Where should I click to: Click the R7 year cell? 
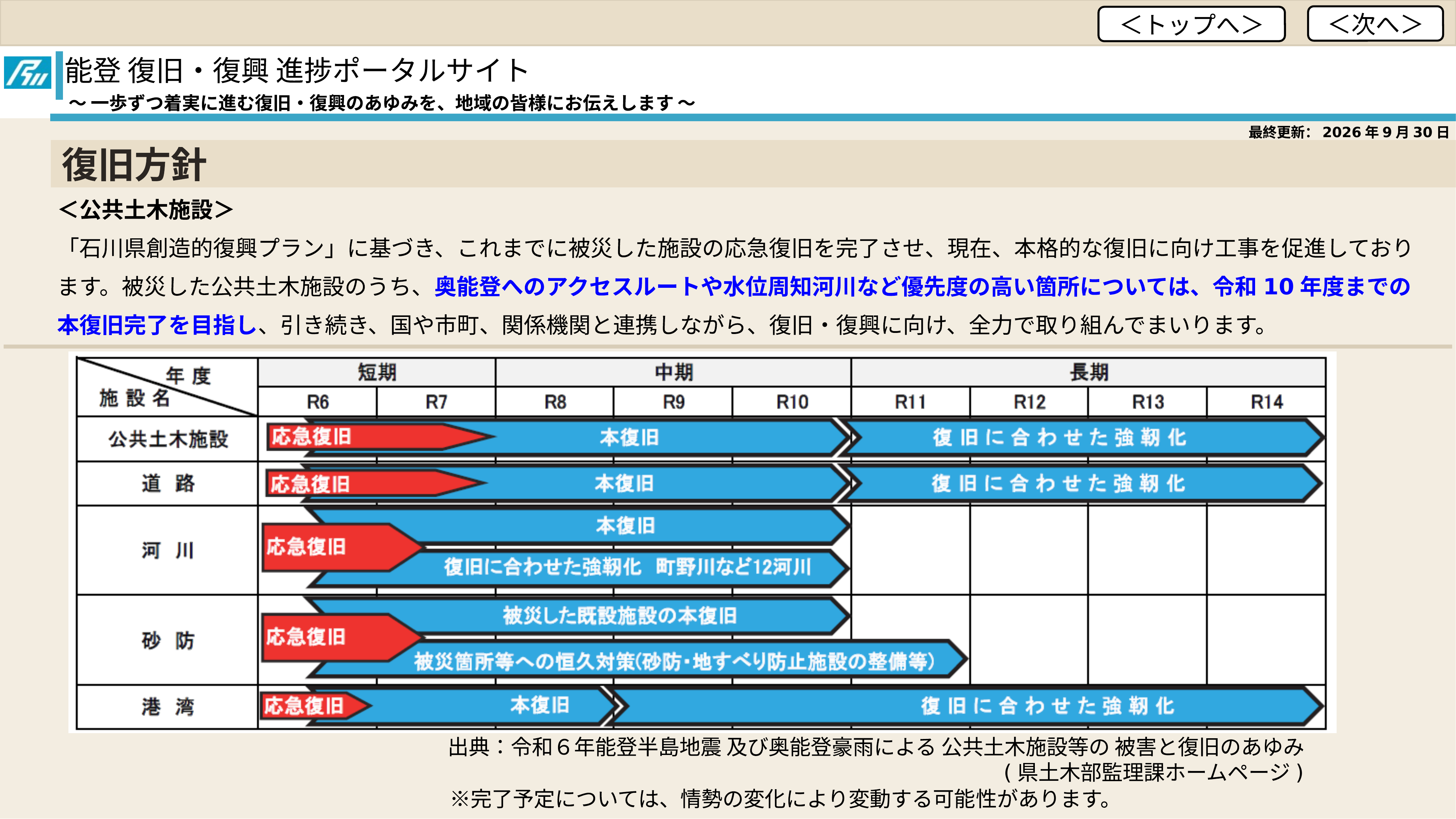pos(436,402)
